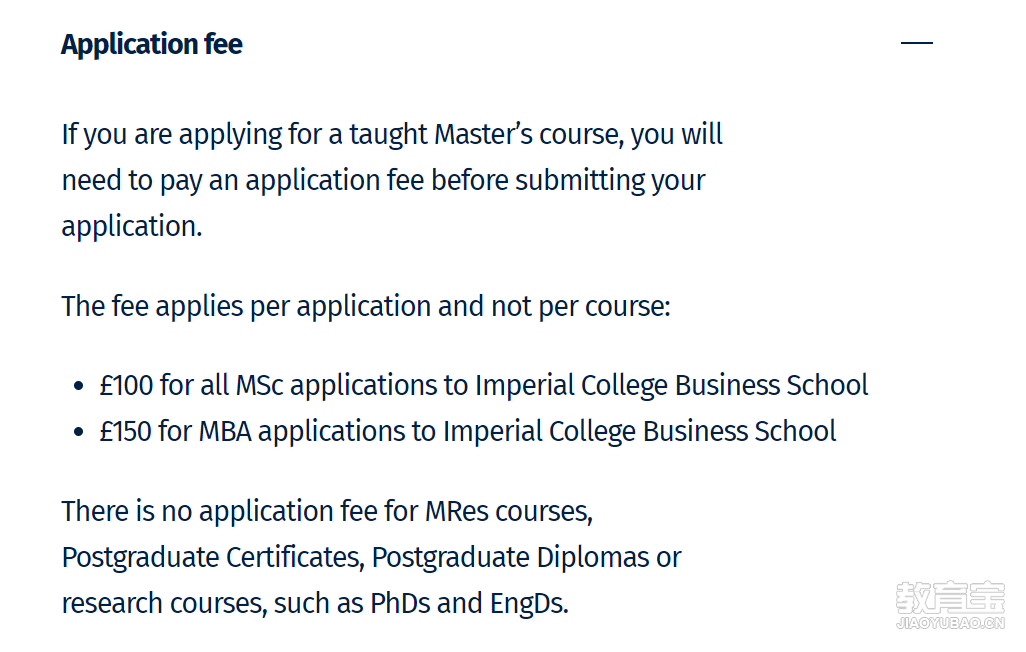The image size is (1026, 652).
Task: Click the £100 amount in first bullet
Action: tap(126, 385)
